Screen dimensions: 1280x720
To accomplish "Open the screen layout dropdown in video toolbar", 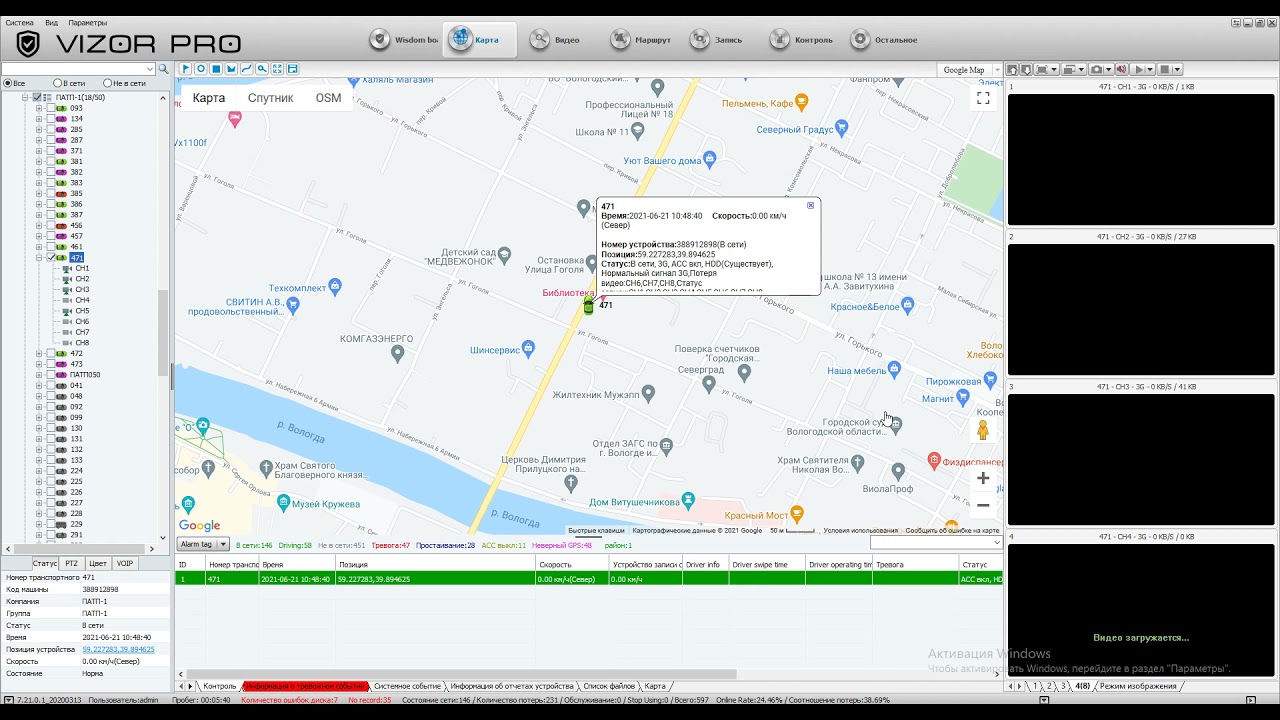I will point(1081,70).
